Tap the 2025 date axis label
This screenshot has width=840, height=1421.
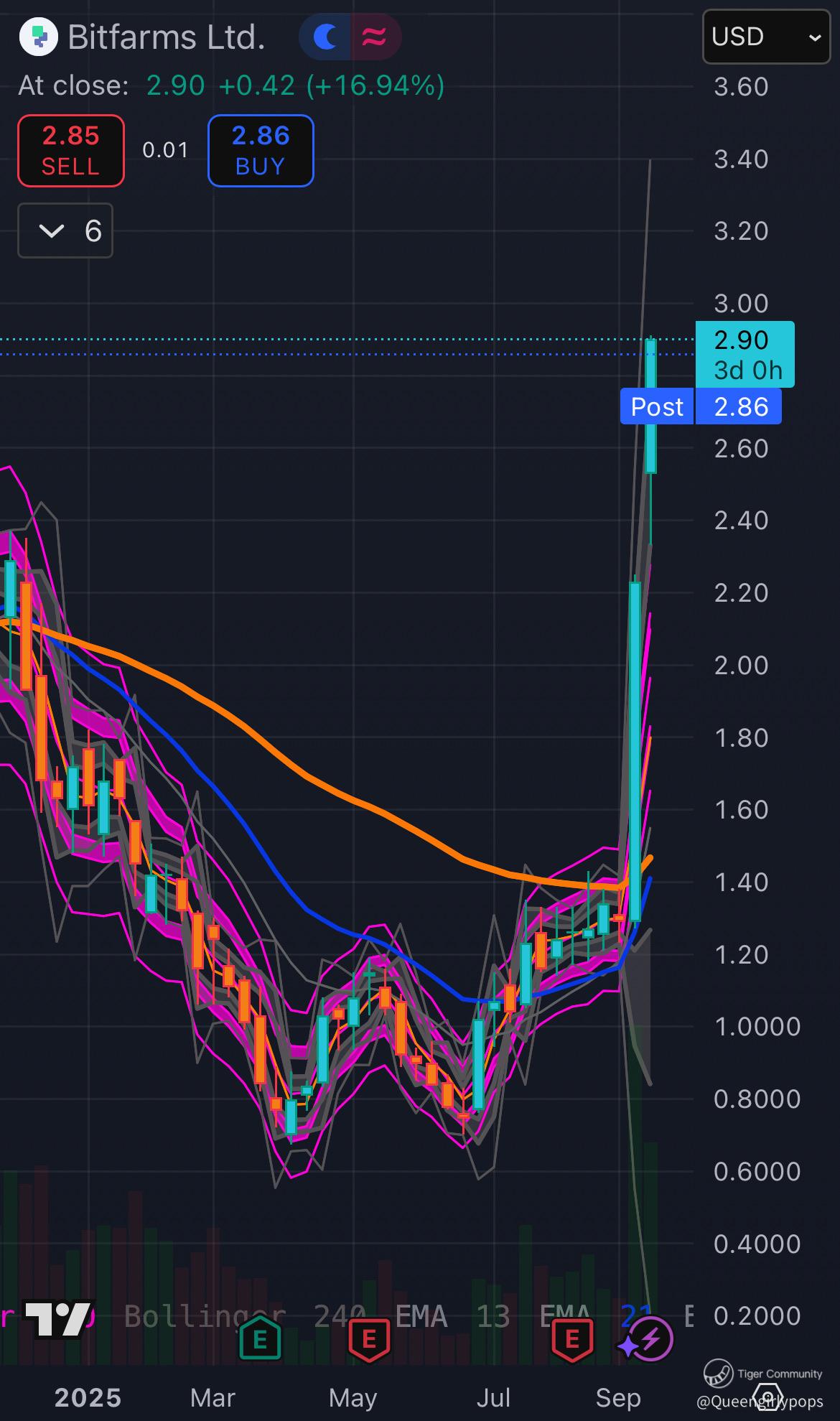(x=88, y=1397)
